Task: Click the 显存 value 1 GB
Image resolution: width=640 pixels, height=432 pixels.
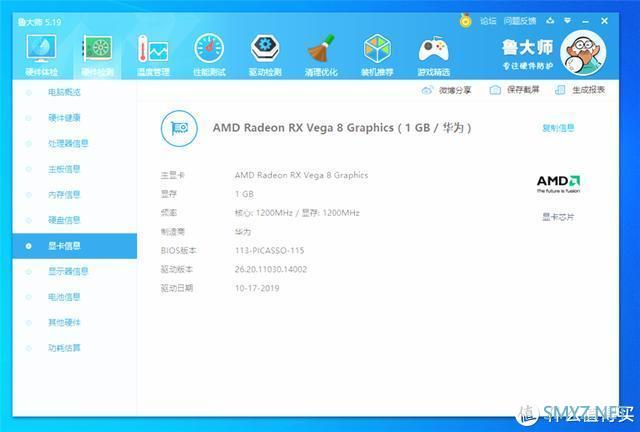Action: tap(244, 194)
